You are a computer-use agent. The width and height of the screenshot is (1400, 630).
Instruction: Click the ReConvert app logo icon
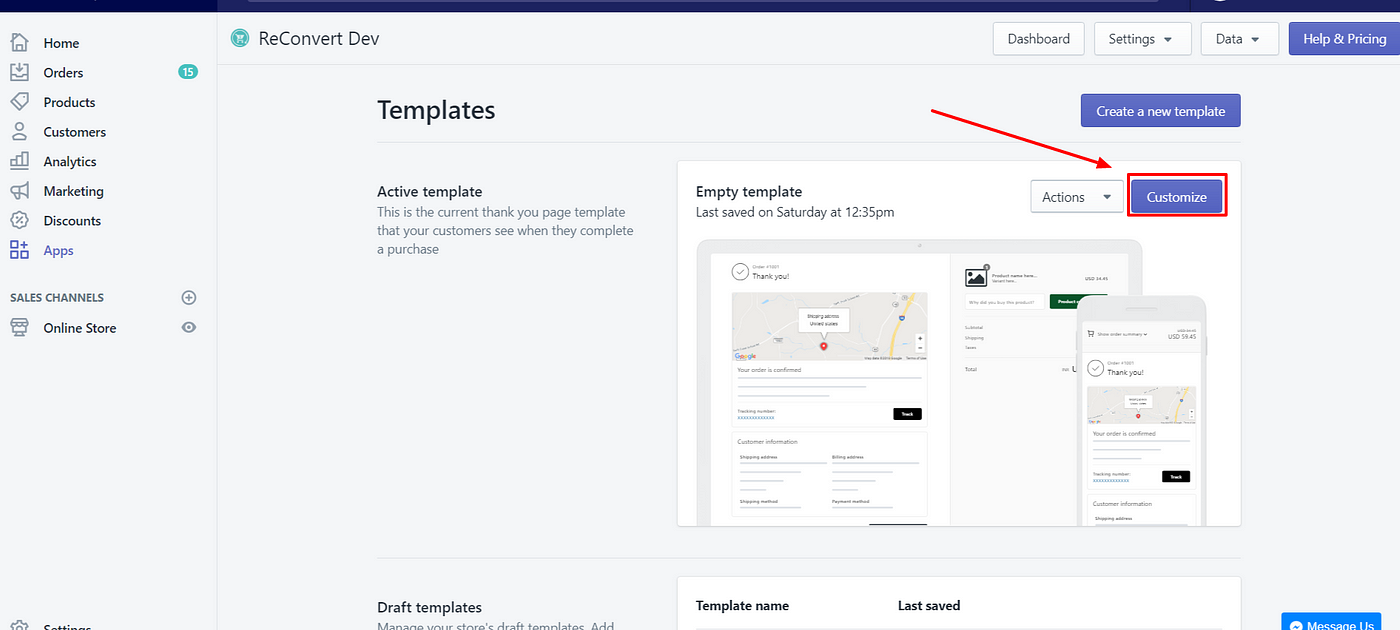(239, 38)
